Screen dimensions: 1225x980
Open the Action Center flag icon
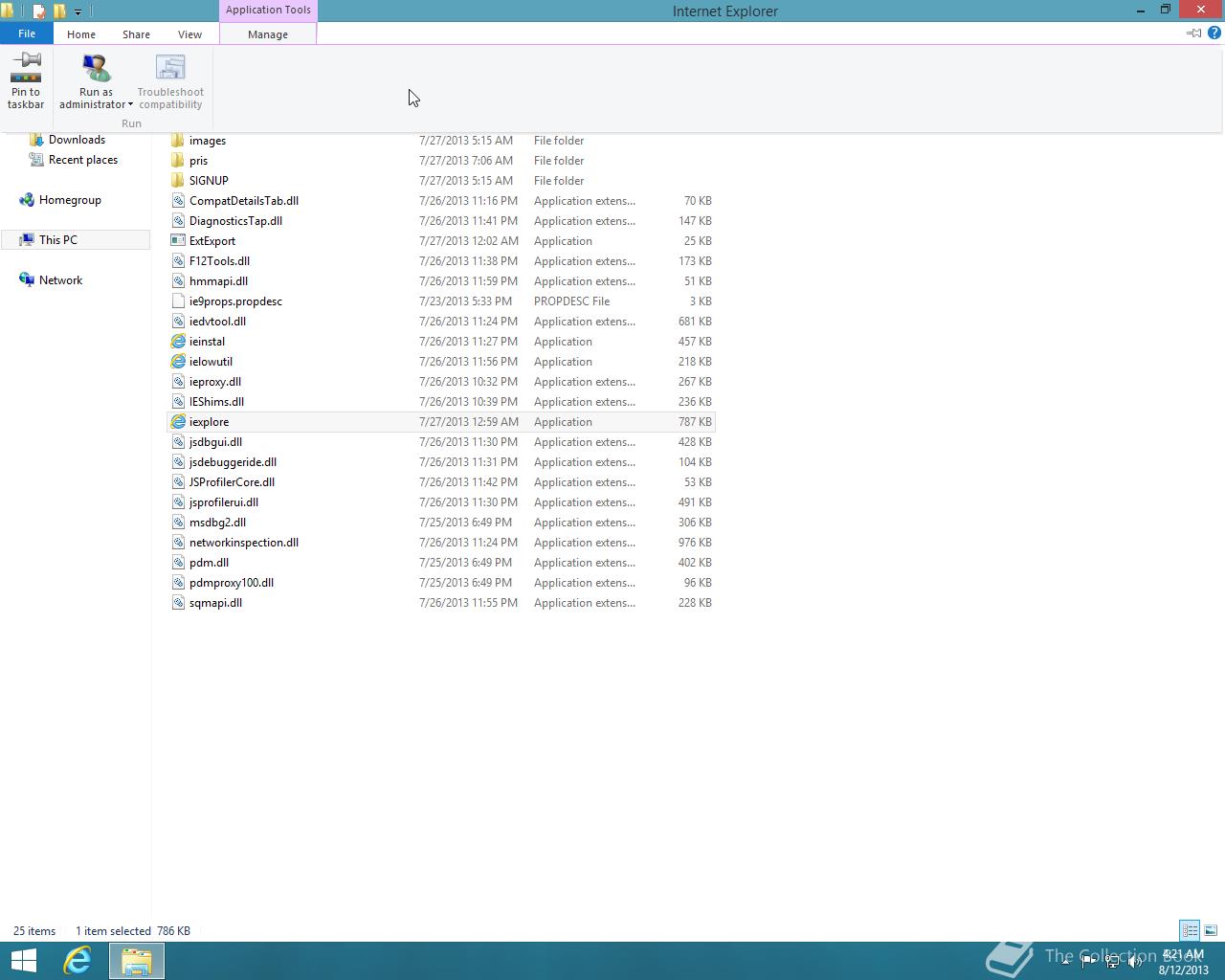[x=1089, y=962]
